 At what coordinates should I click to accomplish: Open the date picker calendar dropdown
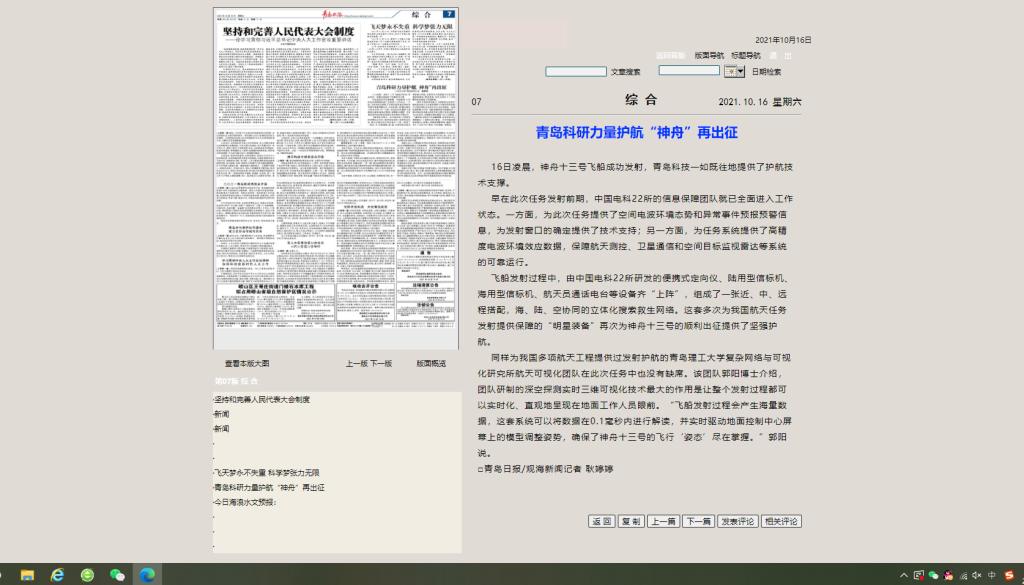(x=735, y=71)
